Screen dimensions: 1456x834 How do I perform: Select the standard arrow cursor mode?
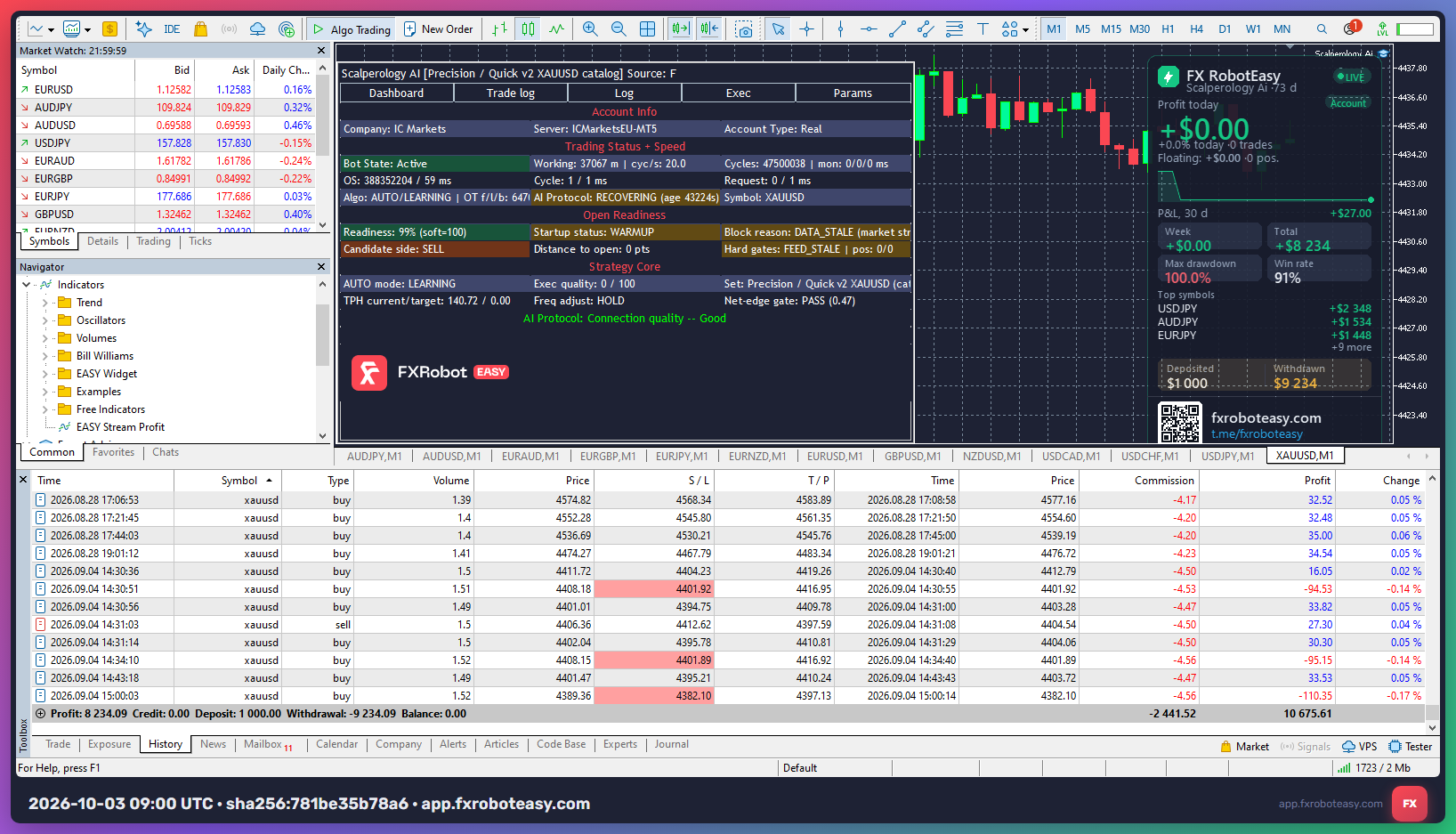pos(778,29)
